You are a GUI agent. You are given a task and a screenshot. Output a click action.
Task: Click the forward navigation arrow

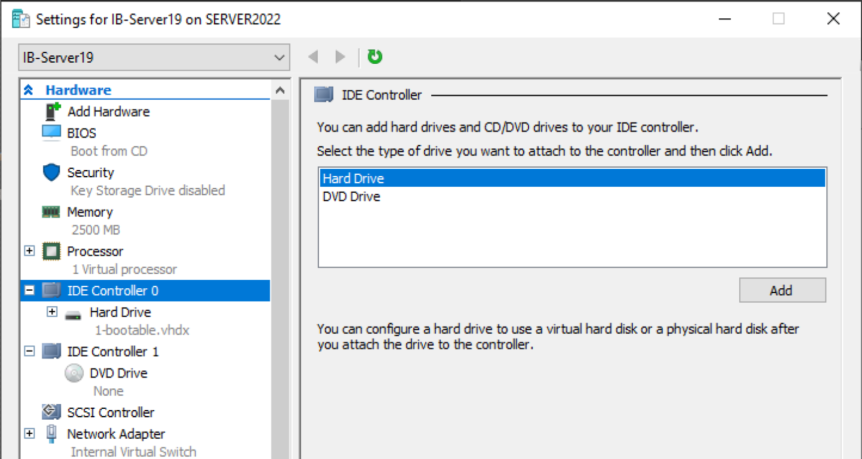(340, 57)
